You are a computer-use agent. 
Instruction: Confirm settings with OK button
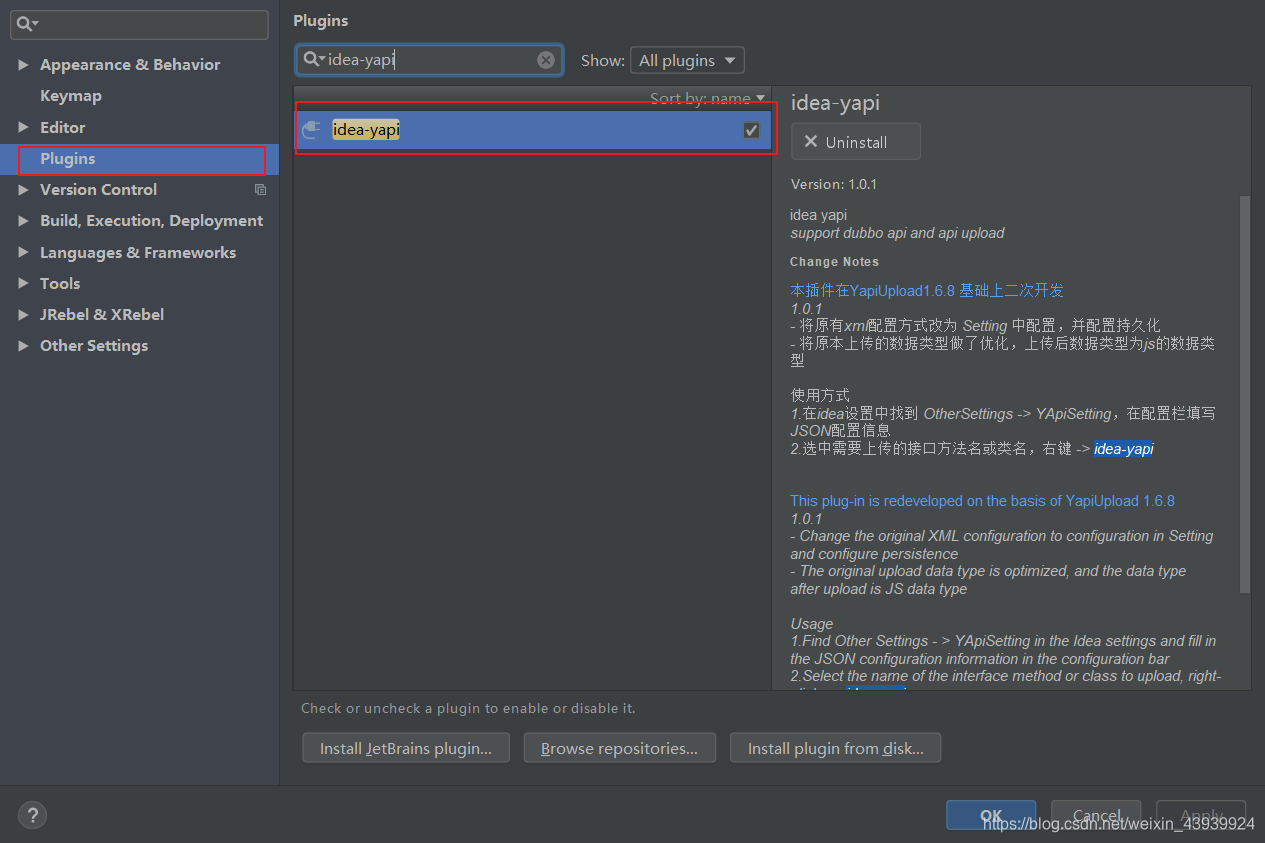coord(991,815)
